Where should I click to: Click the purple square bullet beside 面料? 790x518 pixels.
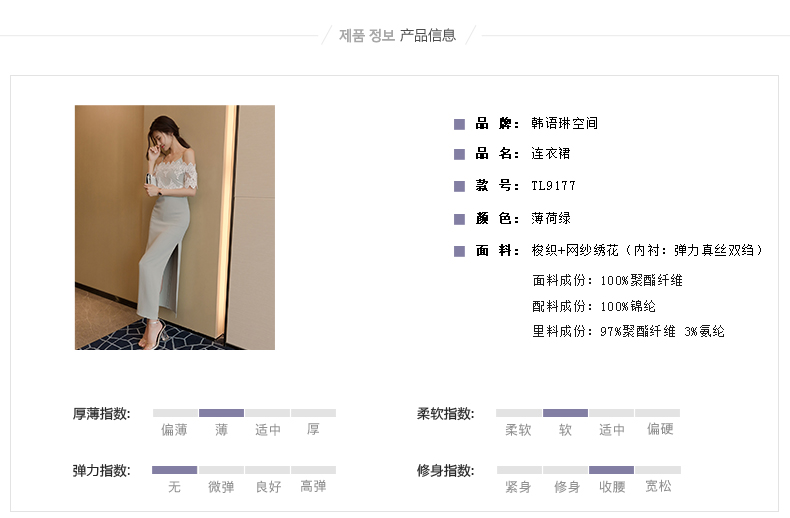(459, 251)
